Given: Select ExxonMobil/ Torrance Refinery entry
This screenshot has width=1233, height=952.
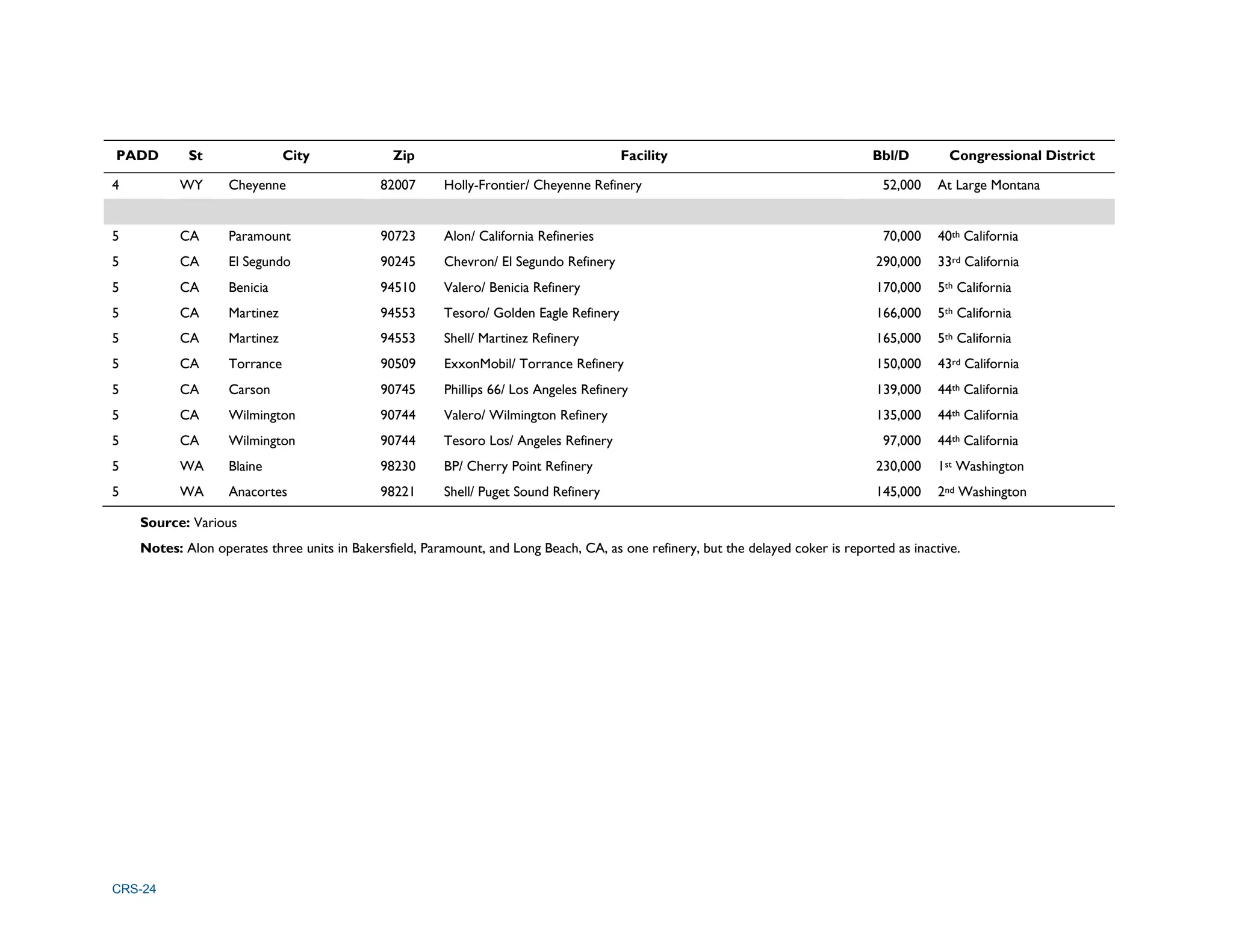Looking at the screenshot, I should [x=533, y=364].
